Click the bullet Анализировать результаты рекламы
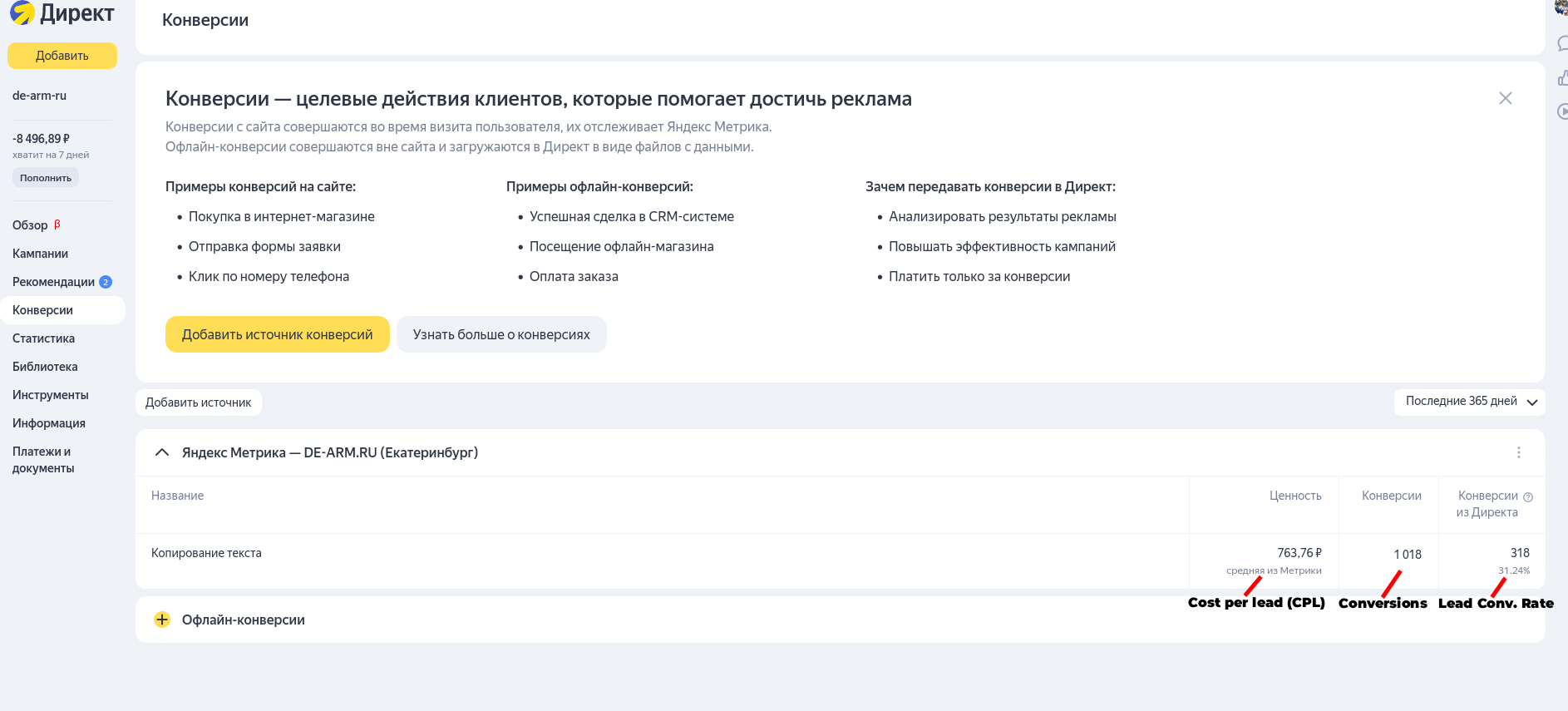1568x711 pixels. pos(1003,217)
